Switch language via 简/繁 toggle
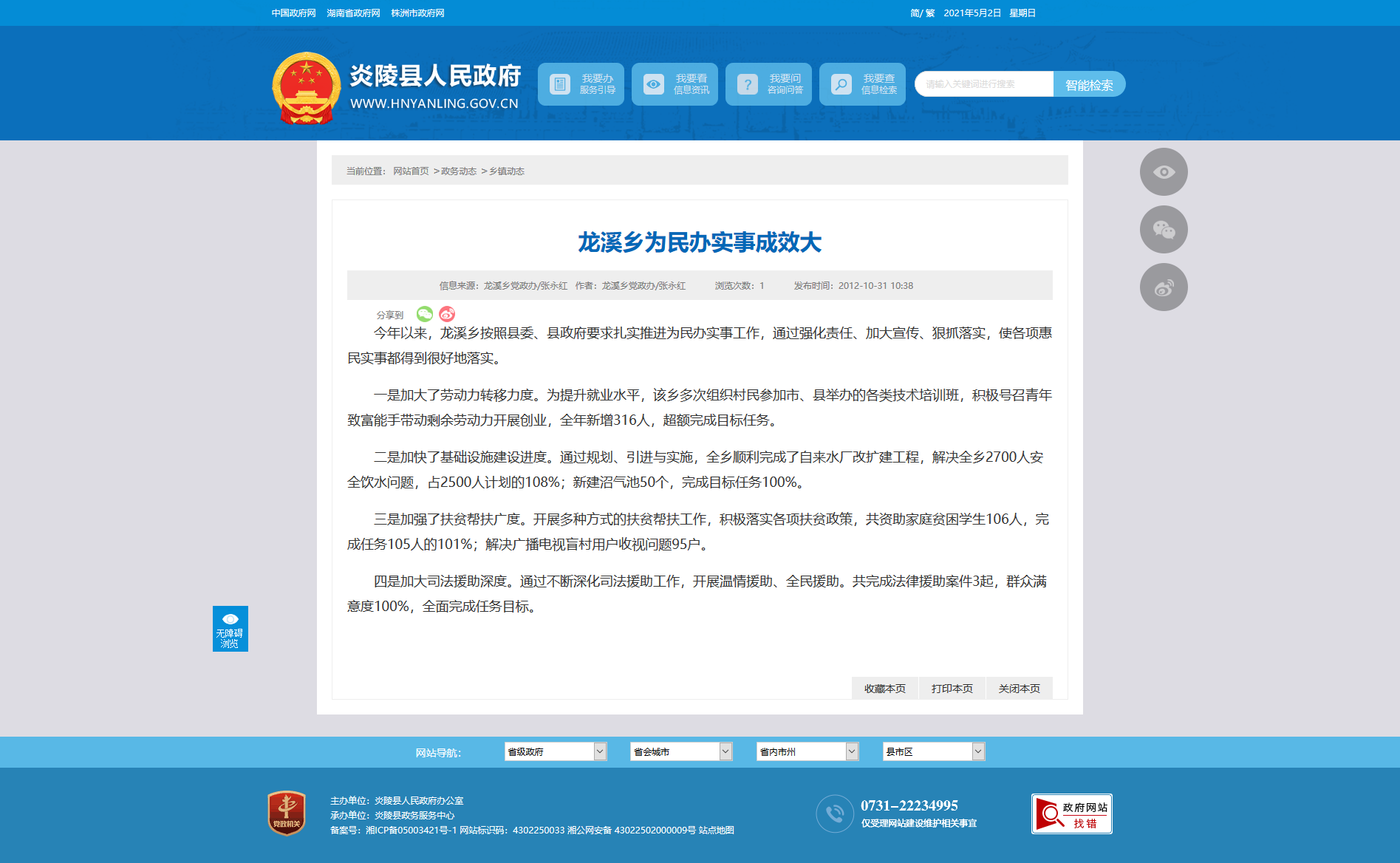 pyautogui.click(x=922, y=13)
